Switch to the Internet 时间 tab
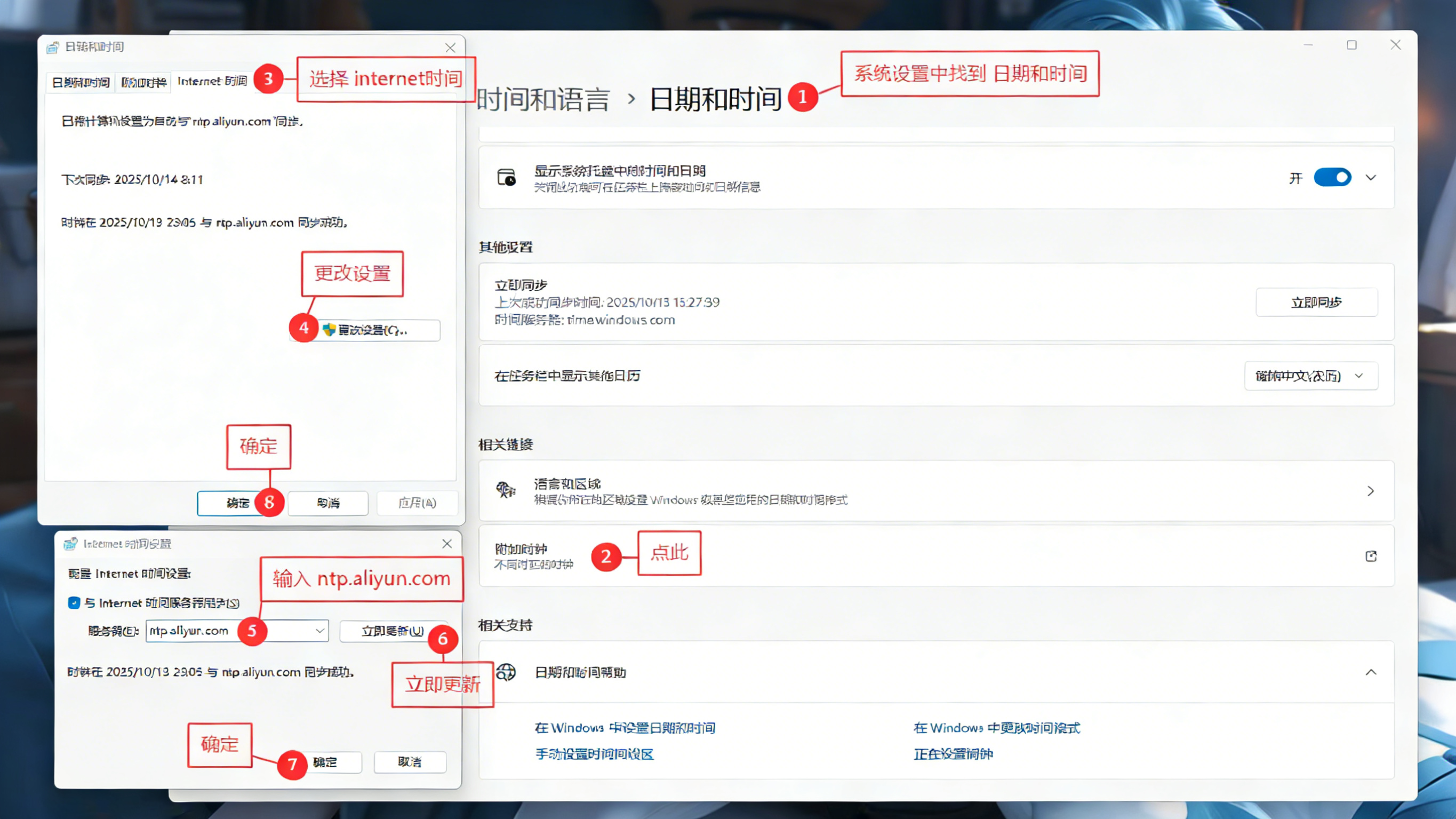The image size is (1456, 819). (x=212, y=82)
